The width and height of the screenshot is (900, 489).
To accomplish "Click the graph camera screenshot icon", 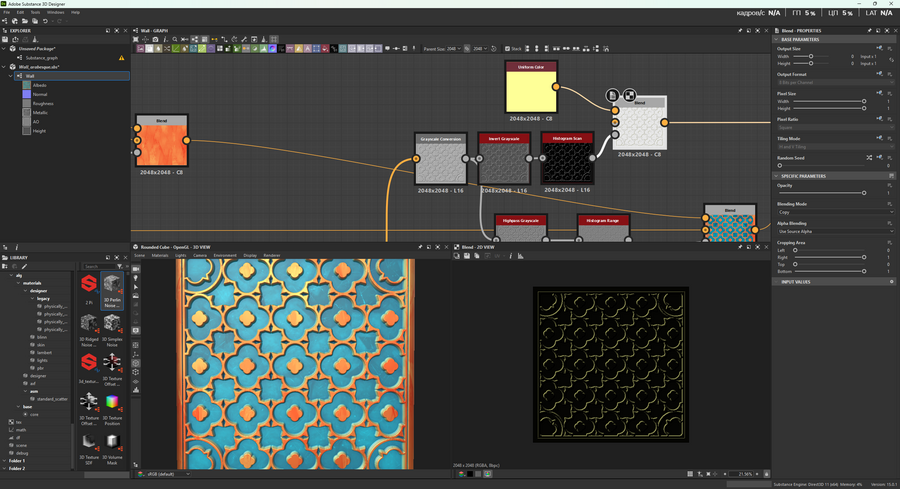I will click(154, 39).
